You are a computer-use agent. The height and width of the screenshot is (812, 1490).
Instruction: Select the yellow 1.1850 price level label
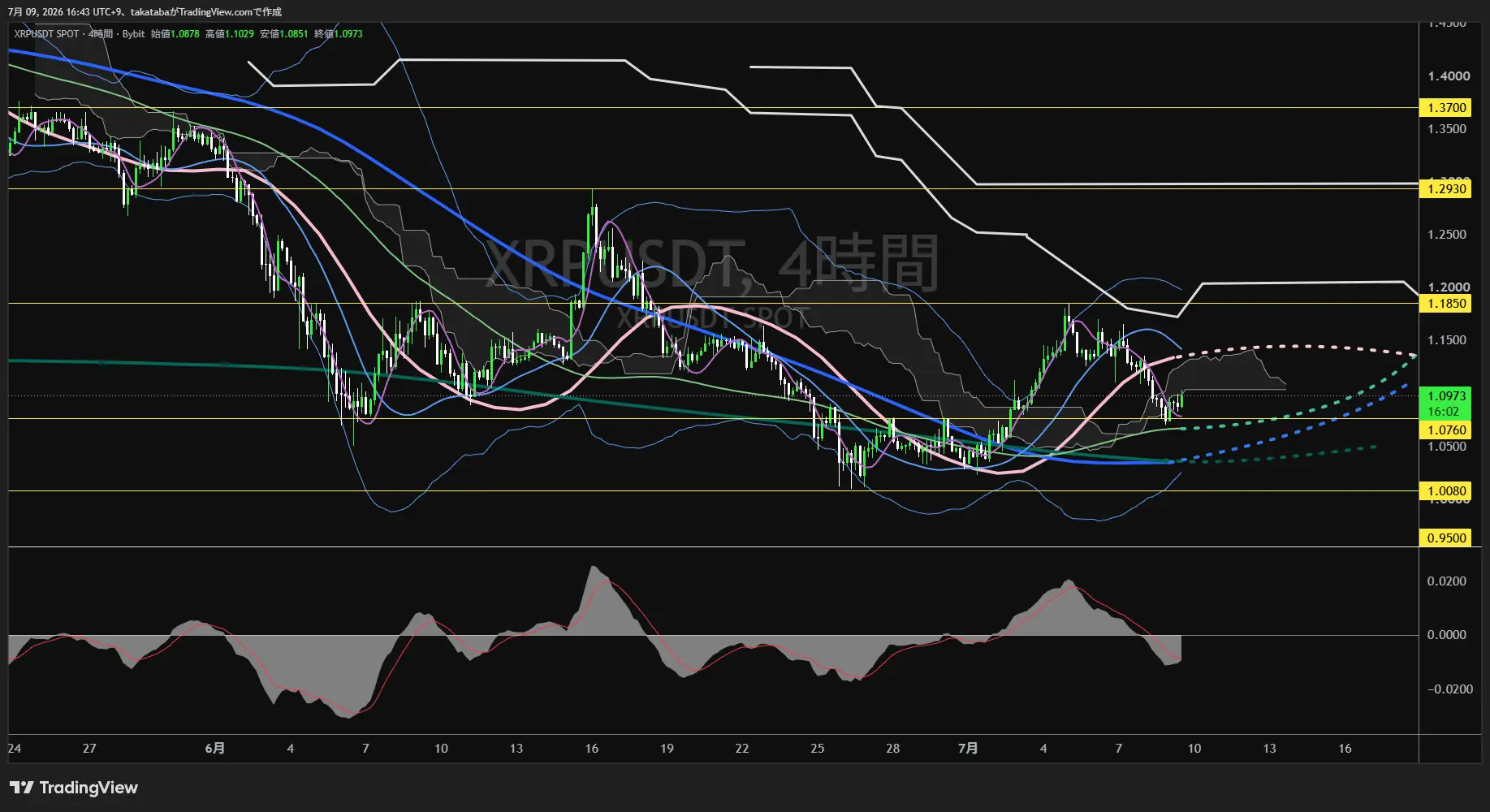(x=1445, y=303)
